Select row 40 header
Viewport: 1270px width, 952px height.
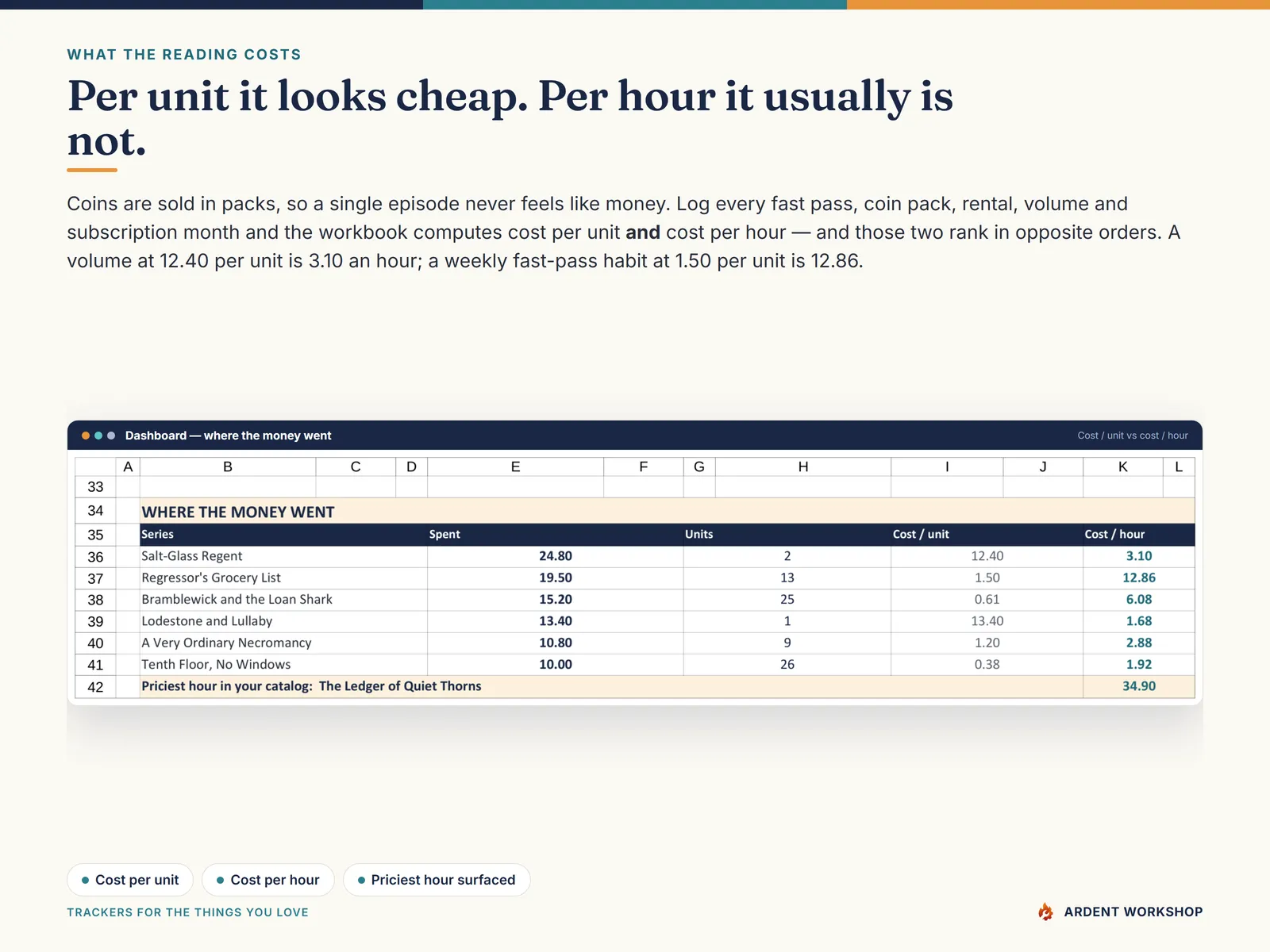pos(95,643)
